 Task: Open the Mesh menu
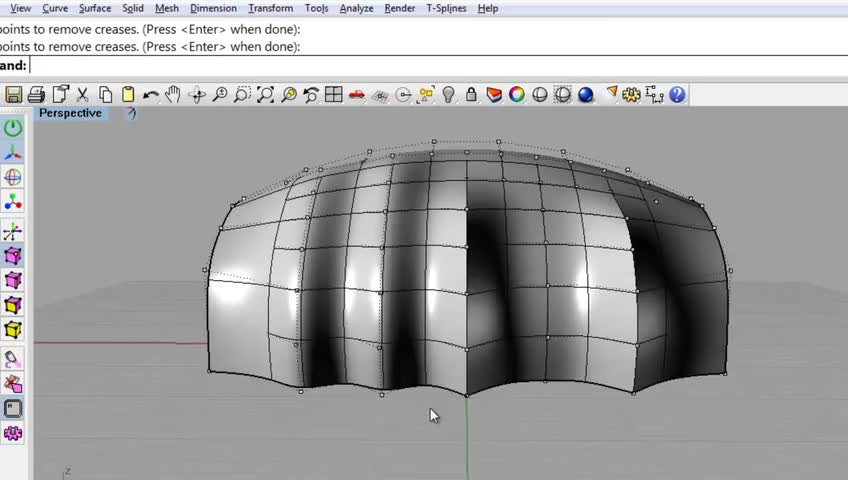(x=167, y=8)
